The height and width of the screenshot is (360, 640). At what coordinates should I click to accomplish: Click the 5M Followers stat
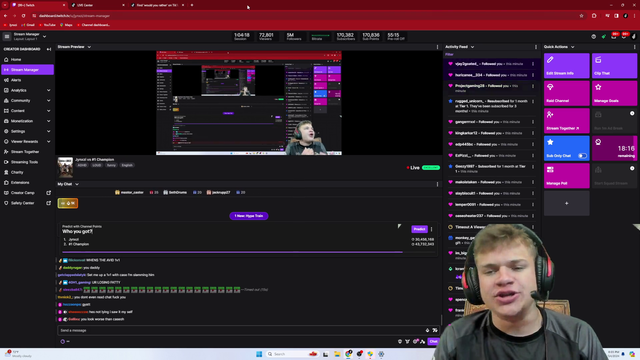pos(293,37)
